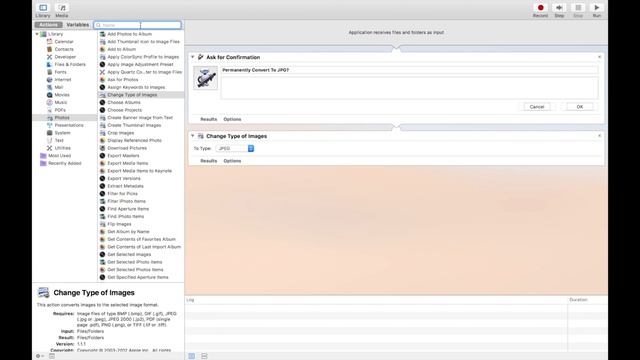
Task: Open the To Type JPEG dropdown
Action: pyautogui.click(x=235, y=149)
